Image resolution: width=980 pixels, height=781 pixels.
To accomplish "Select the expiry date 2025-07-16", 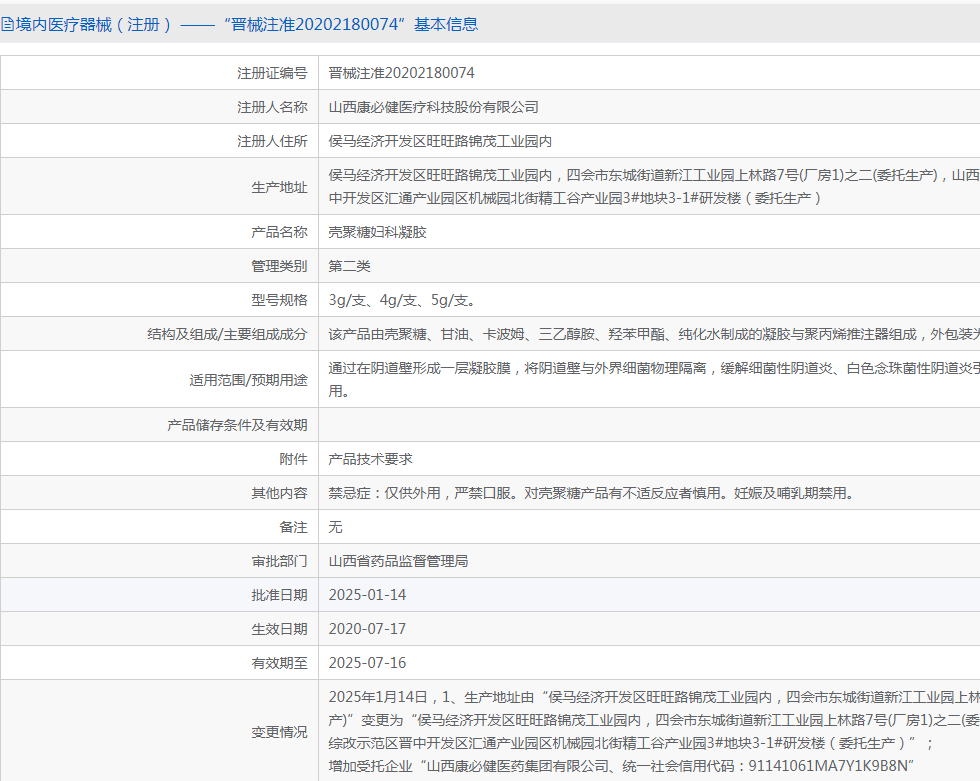I will (368, 663).
